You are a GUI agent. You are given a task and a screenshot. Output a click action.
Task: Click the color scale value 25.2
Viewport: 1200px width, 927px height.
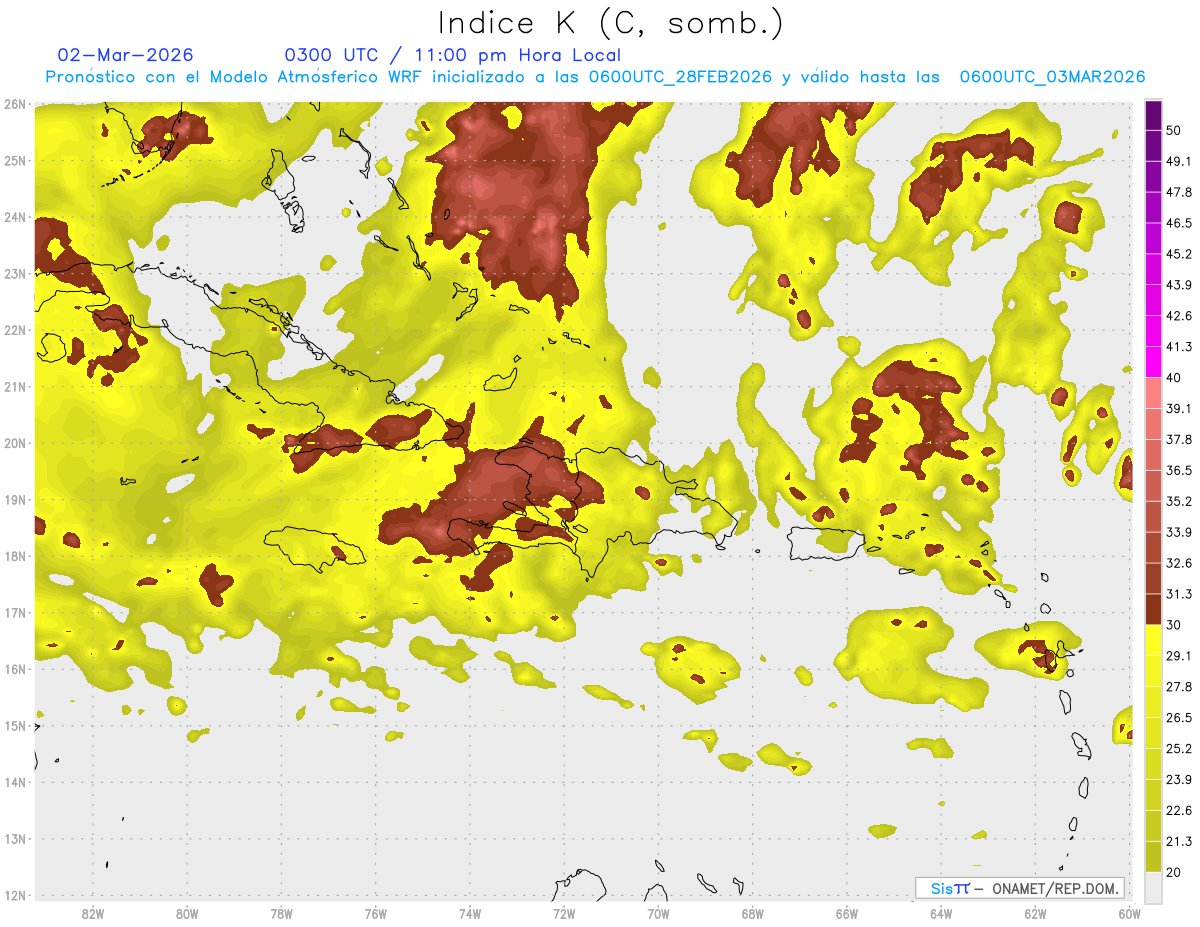pyautogui.click(x=1179, y=749)
